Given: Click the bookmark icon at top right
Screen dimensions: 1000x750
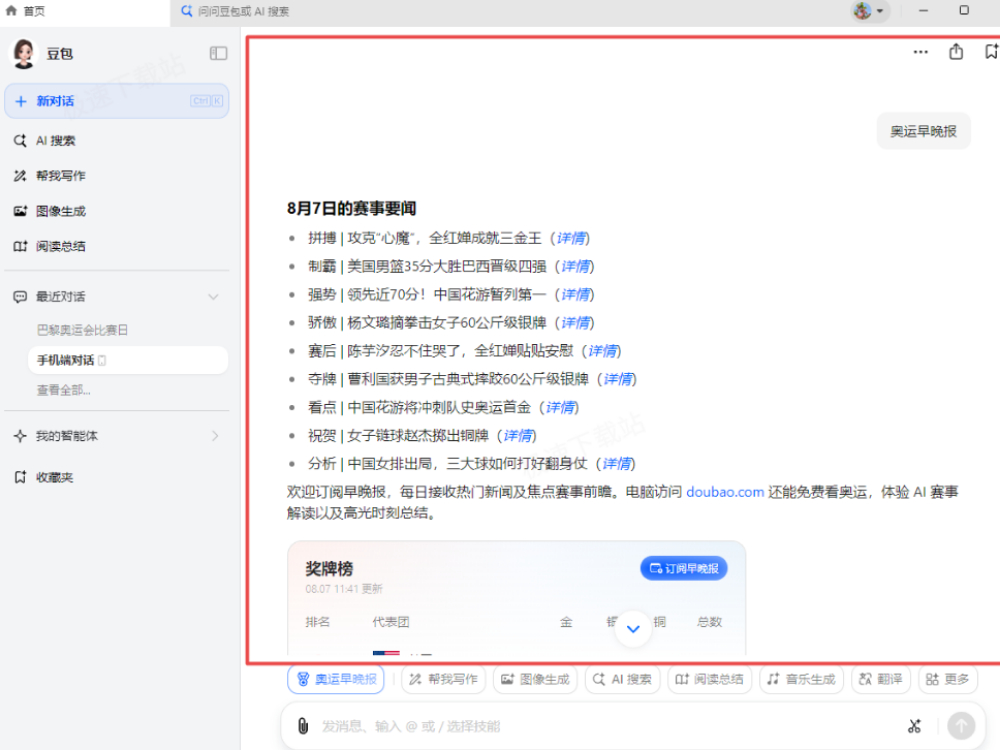Looking at the screenshot, I should [992, 52].
